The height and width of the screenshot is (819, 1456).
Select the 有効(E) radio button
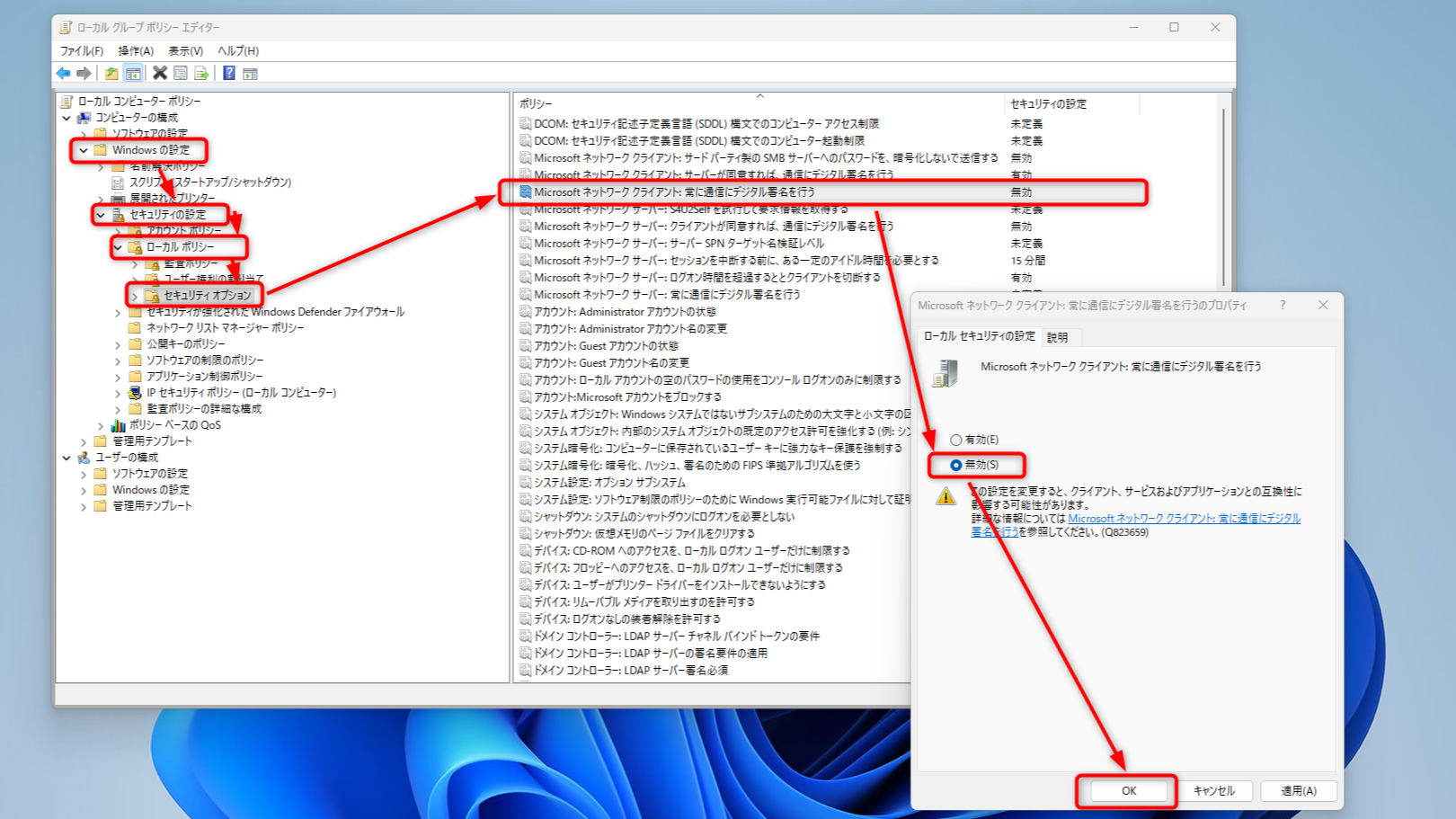956,441
